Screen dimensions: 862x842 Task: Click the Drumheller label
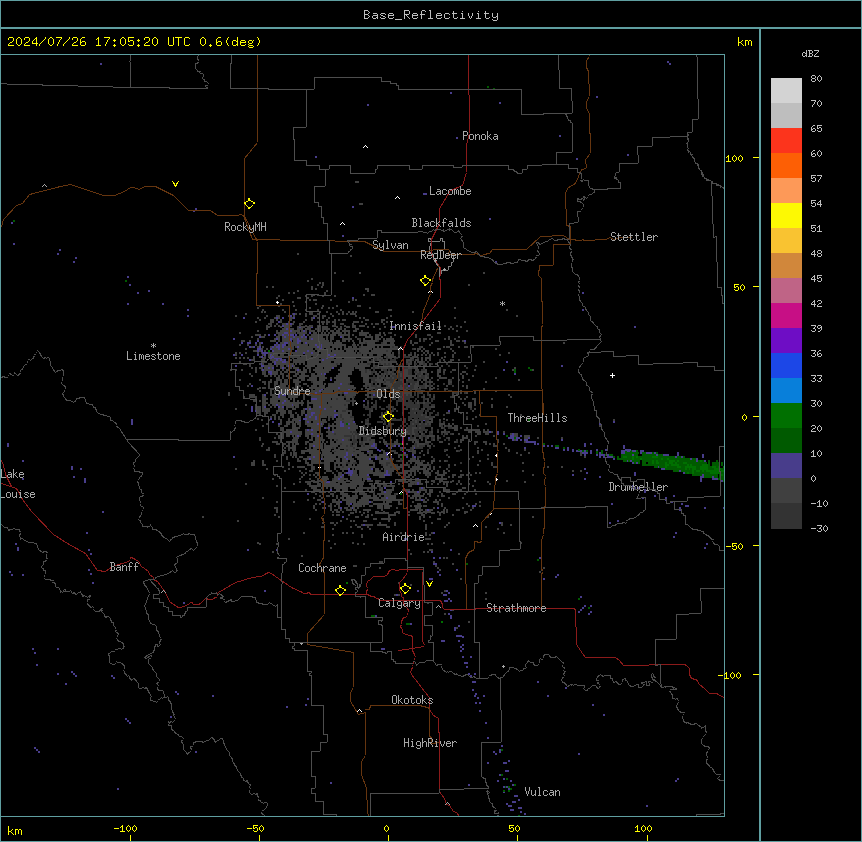point(638,487)
